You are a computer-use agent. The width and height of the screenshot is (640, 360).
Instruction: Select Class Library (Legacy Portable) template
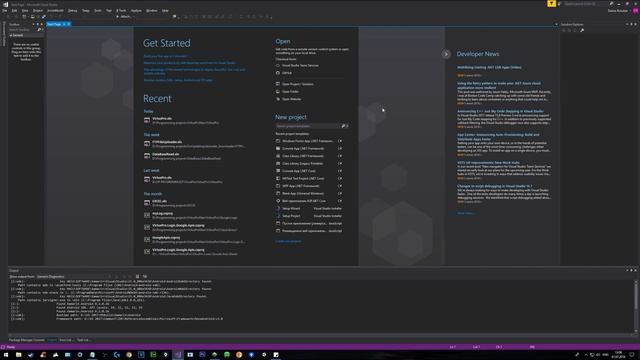pyautogui.click(x=309, y=163)
